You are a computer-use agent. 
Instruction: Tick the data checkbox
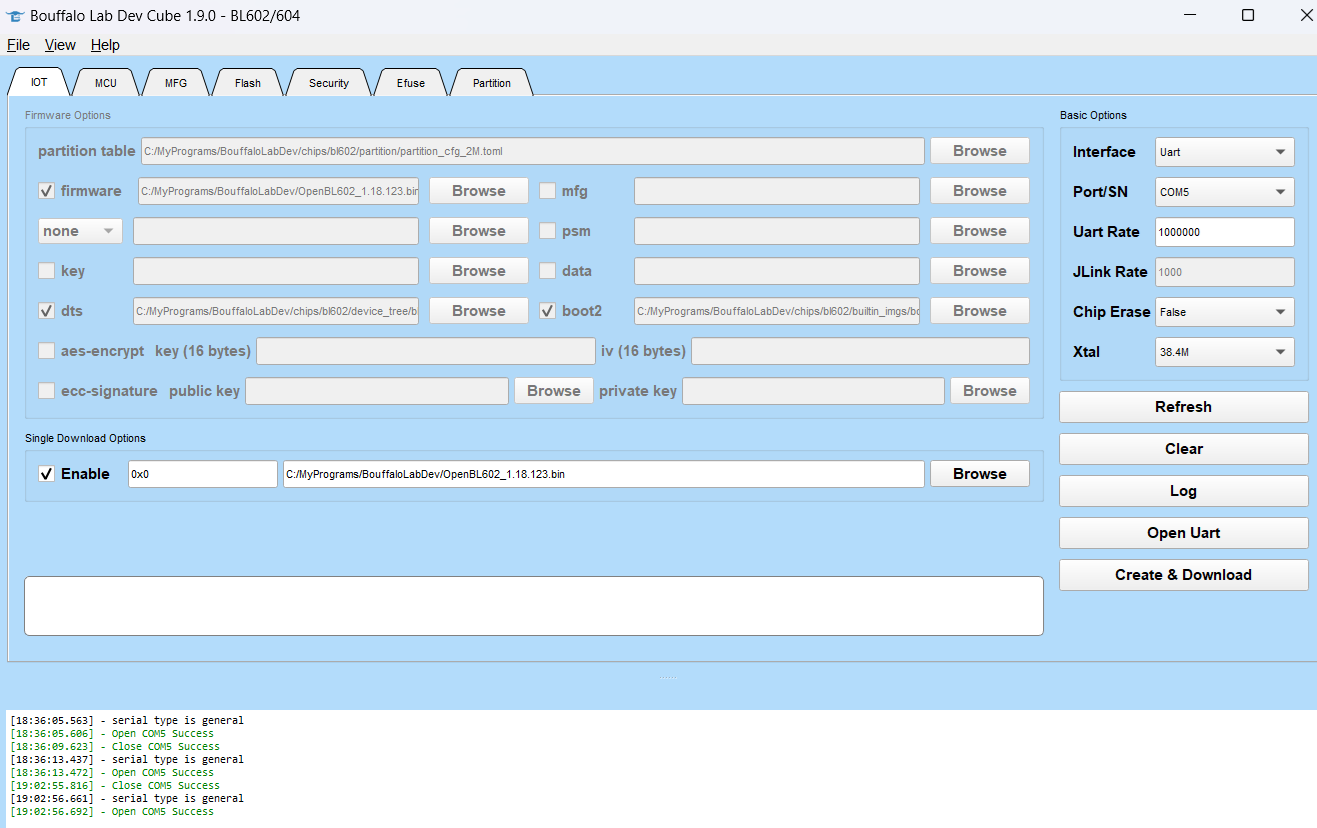coord(548,271)
